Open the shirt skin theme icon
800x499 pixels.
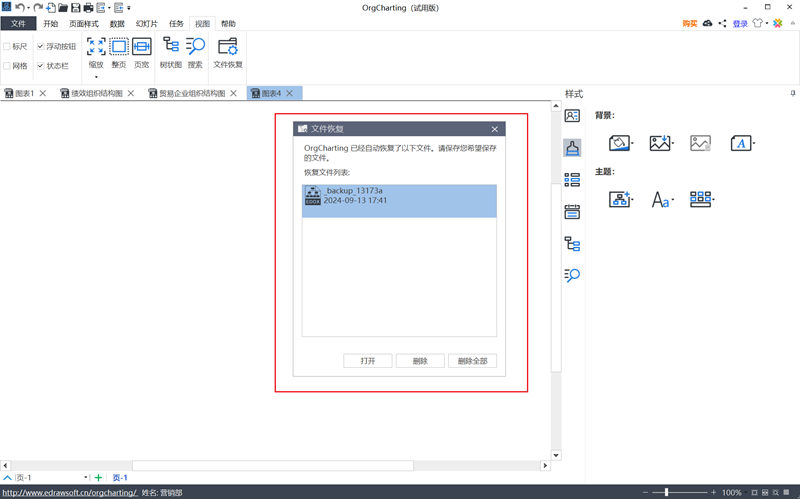coord(758,23)
